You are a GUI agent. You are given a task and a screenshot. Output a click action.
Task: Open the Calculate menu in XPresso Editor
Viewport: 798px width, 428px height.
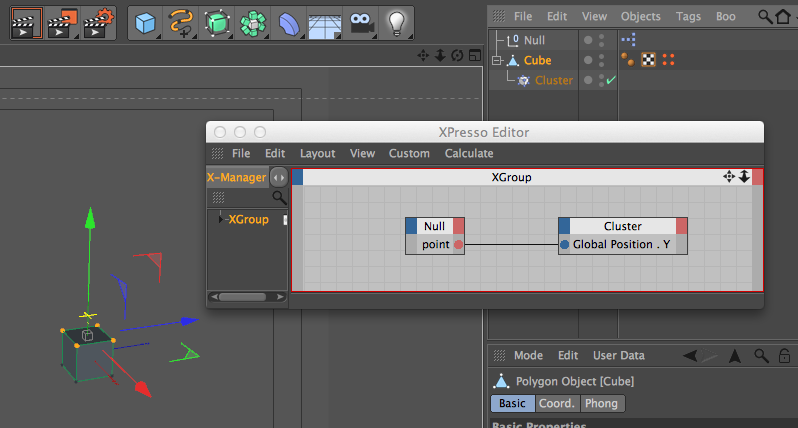pos(469,153)
